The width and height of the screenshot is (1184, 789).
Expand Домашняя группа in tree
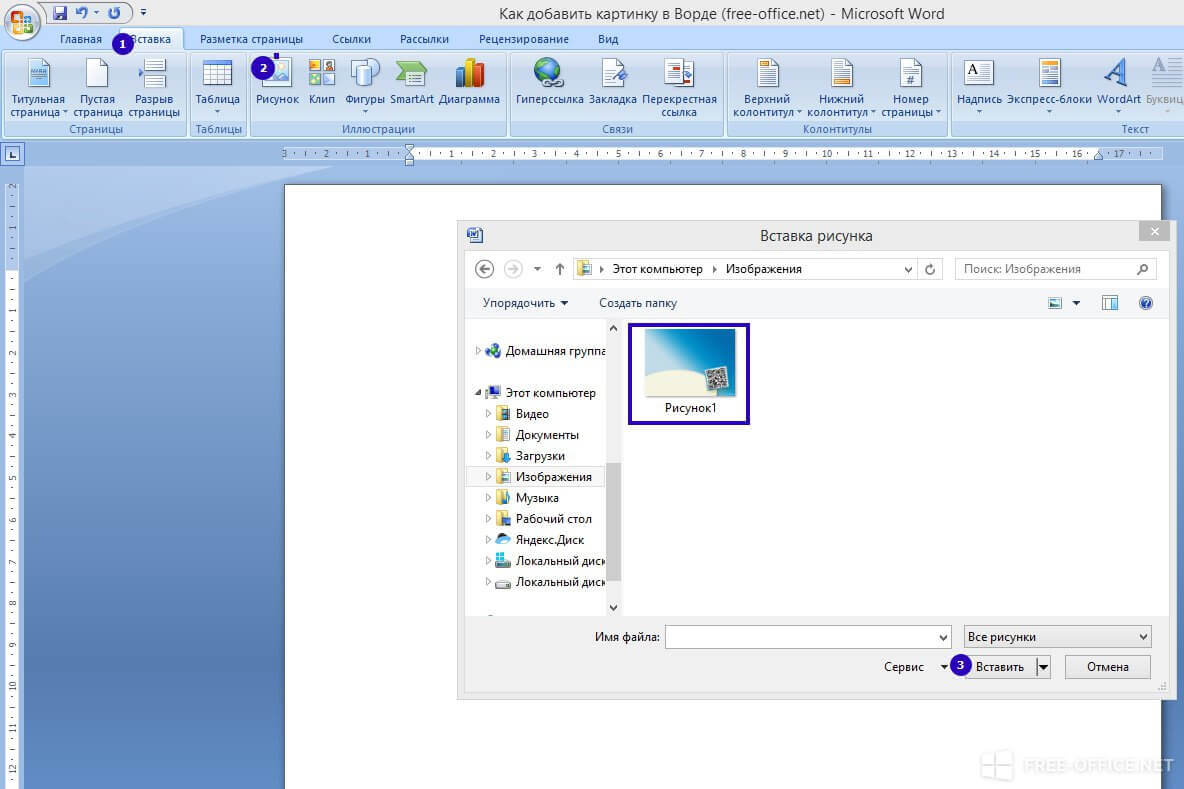(x=478, y=350)
